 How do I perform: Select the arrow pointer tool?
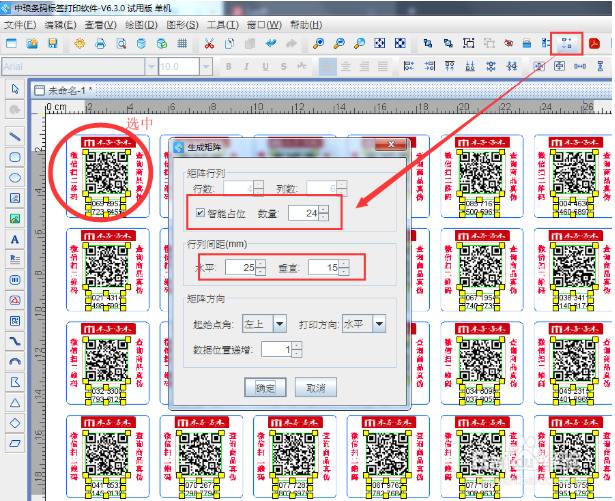coord(15,89)
